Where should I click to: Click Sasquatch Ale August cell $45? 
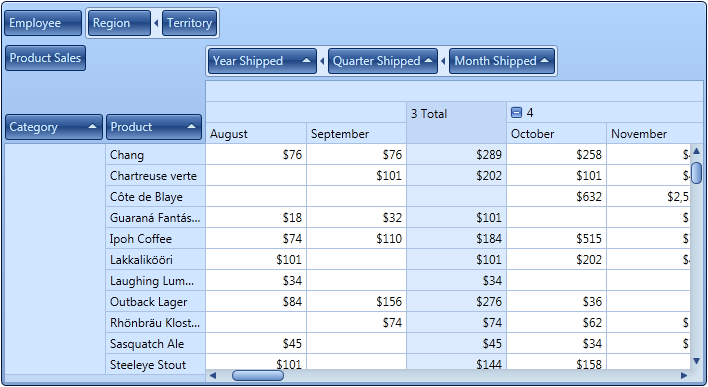point(256,344)
